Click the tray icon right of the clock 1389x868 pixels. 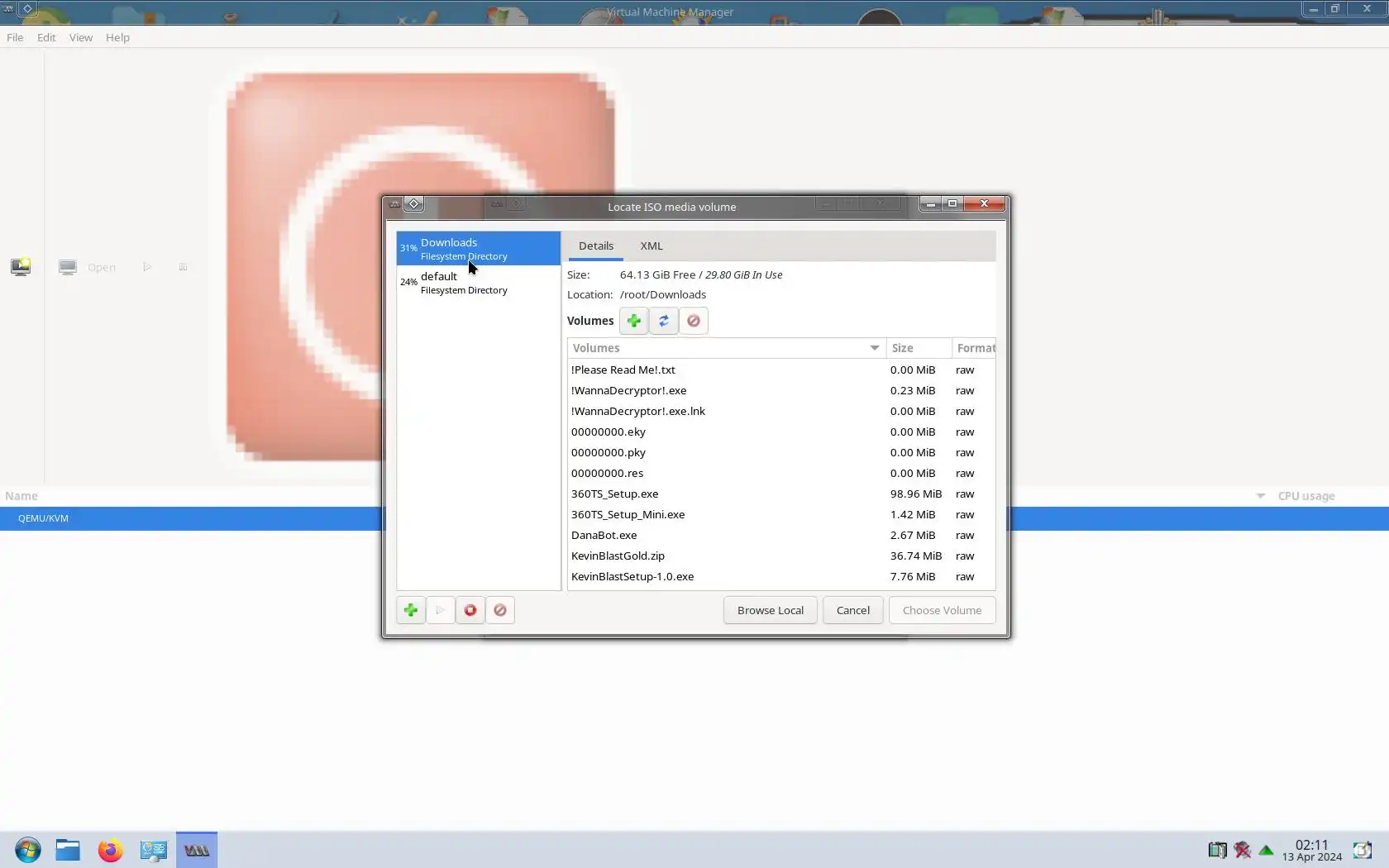click(x=1362, y=850)
